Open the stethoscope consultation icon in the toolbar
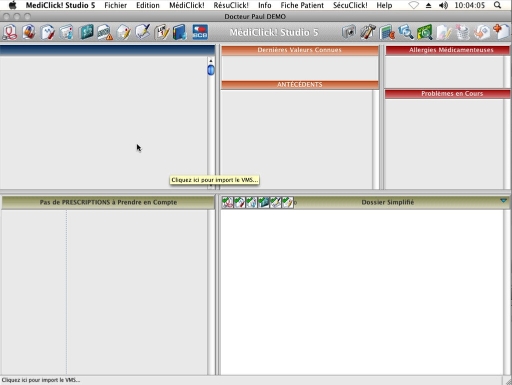This screenshot has height=385, width=512. 10,32
